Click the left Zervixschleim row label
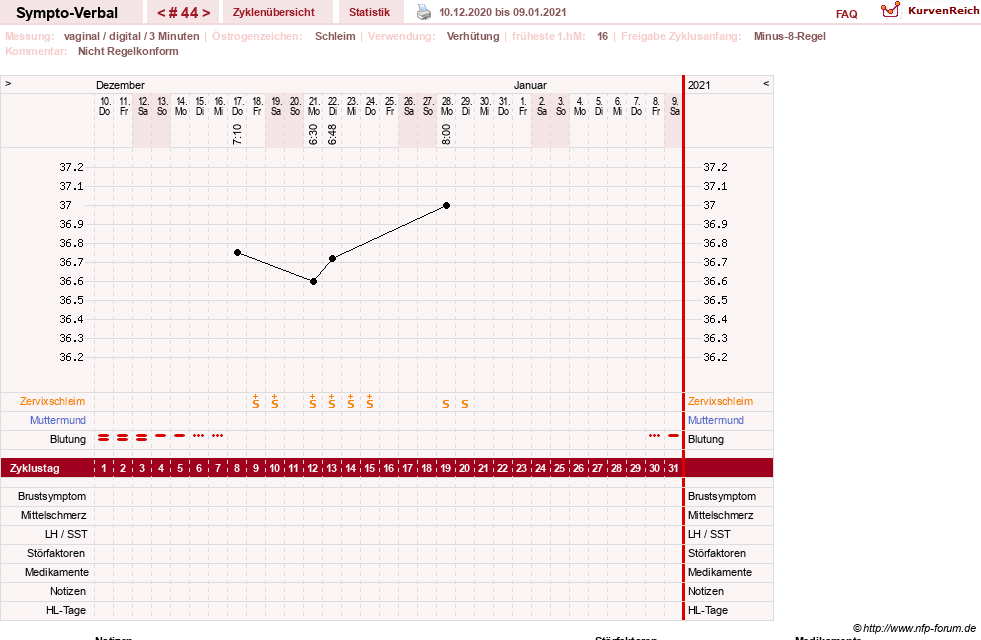981x640 pixels. 53,402
